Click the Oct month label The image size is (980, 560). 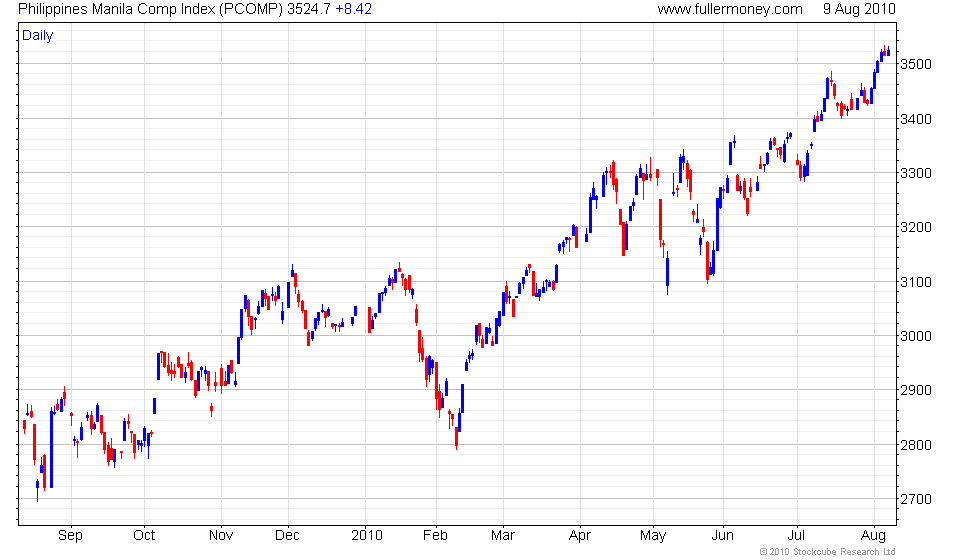click(144, 536)
